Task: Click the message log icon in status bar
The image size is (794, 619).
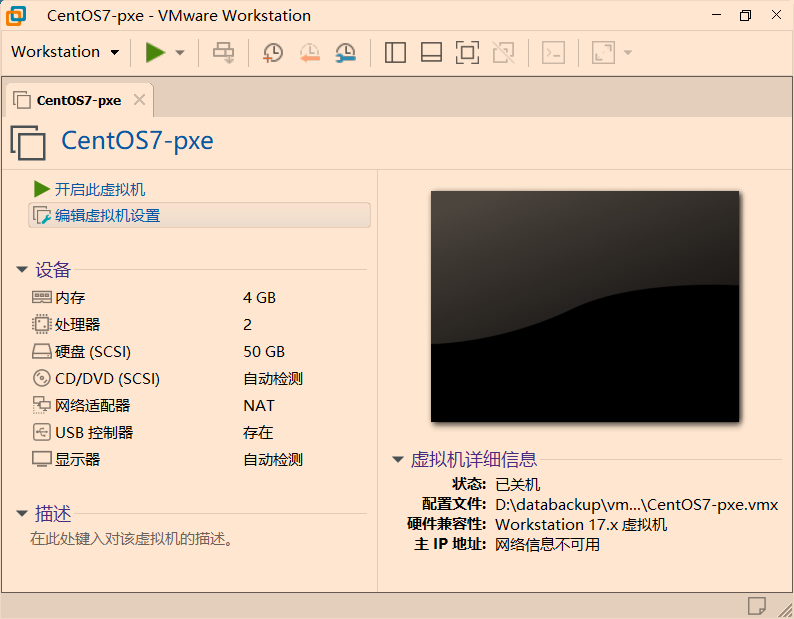Action: click(x=757, y=606)
